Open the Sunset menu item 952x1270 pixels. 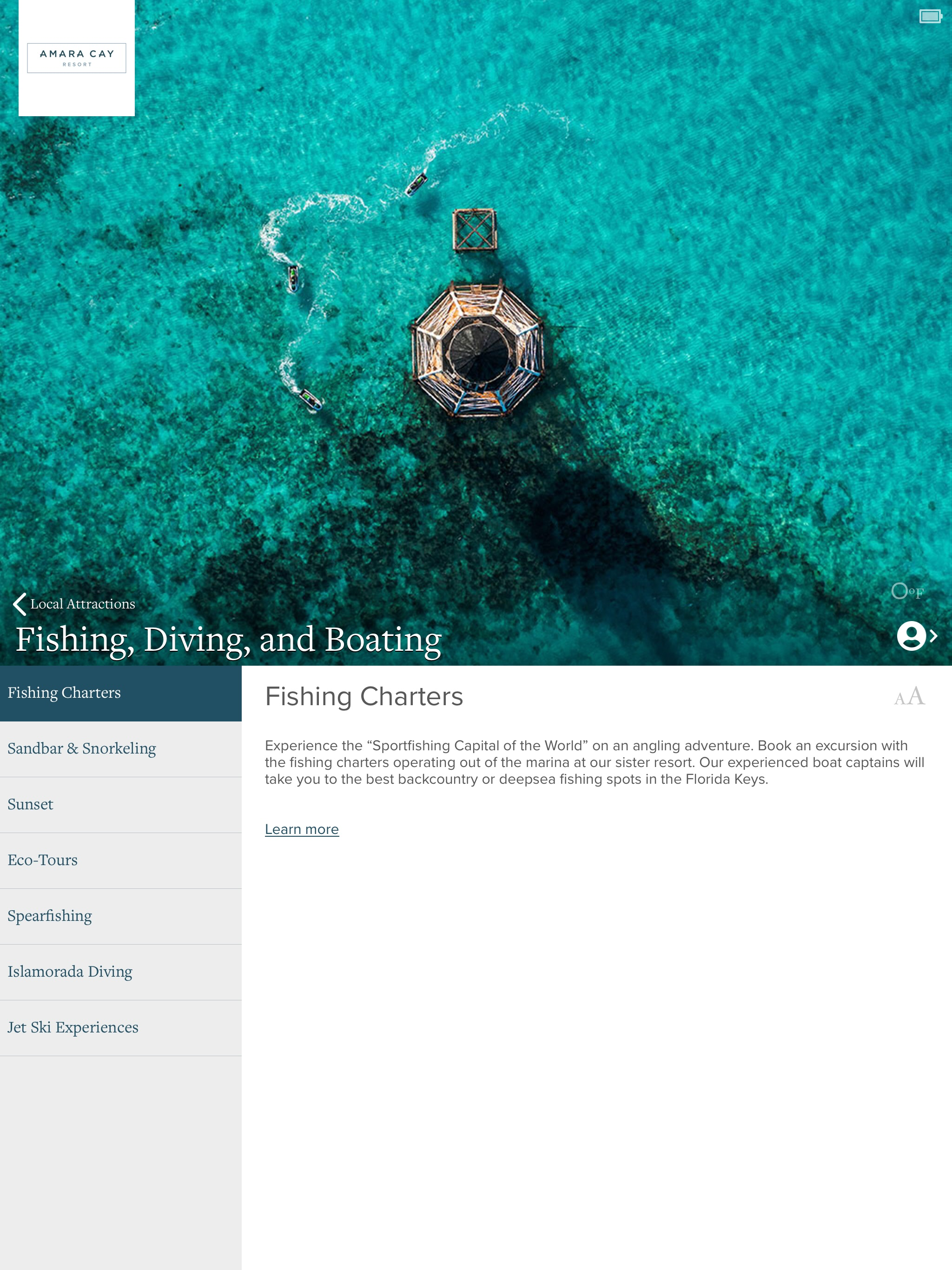[120, 804]
